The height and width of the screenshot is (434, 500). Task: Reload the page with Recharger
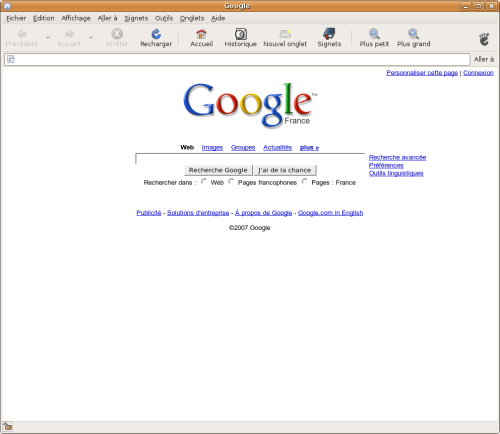point(156,38)
